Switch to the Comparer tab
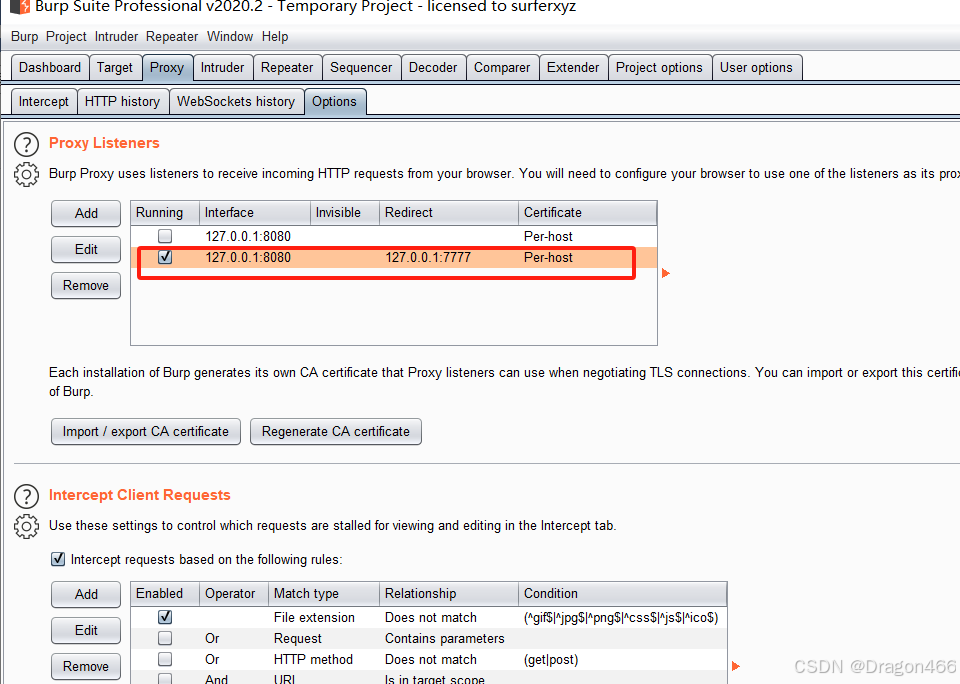 point(502,67)
